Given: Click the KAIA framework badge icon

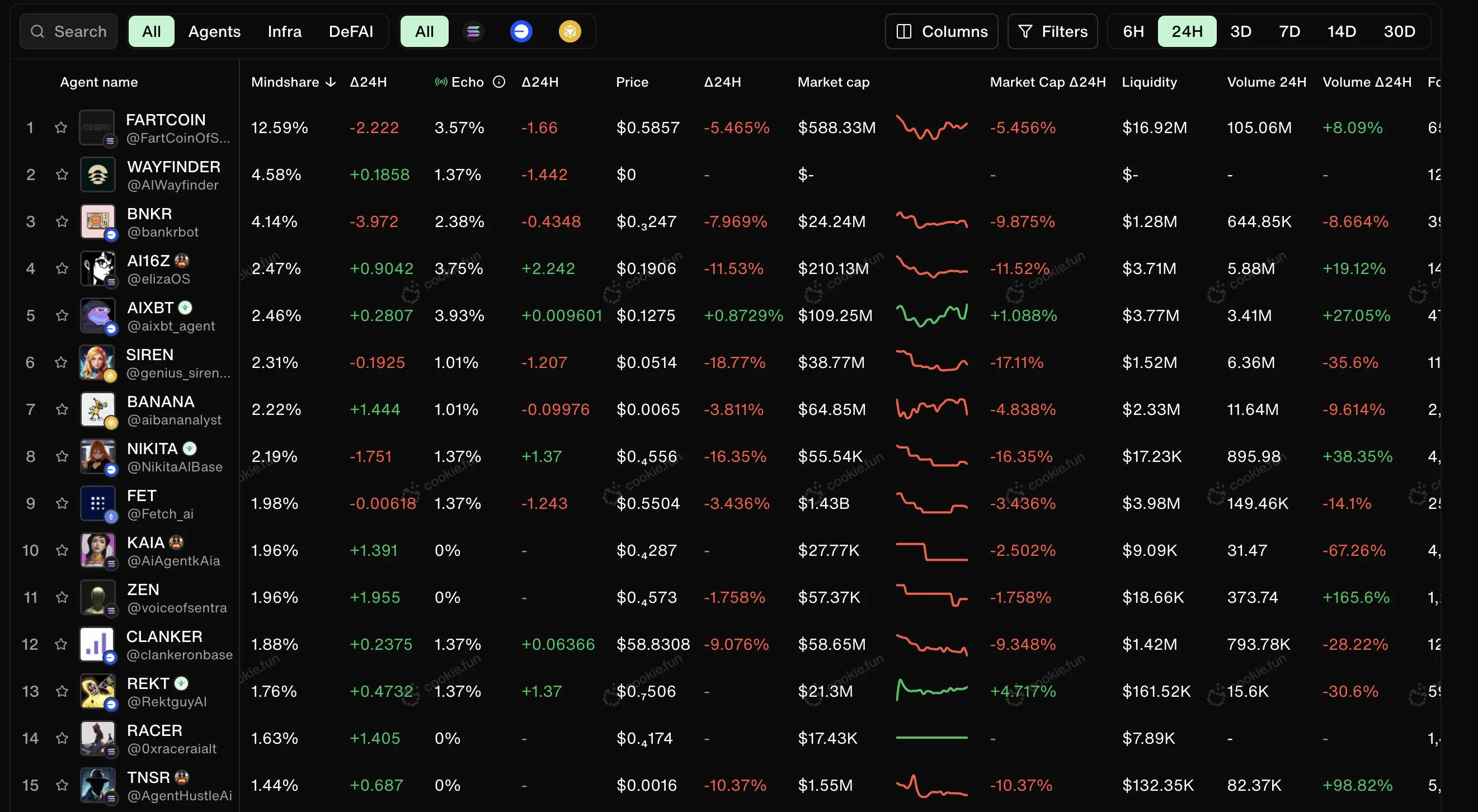Looking at the screenshot, I should (177, 542).
